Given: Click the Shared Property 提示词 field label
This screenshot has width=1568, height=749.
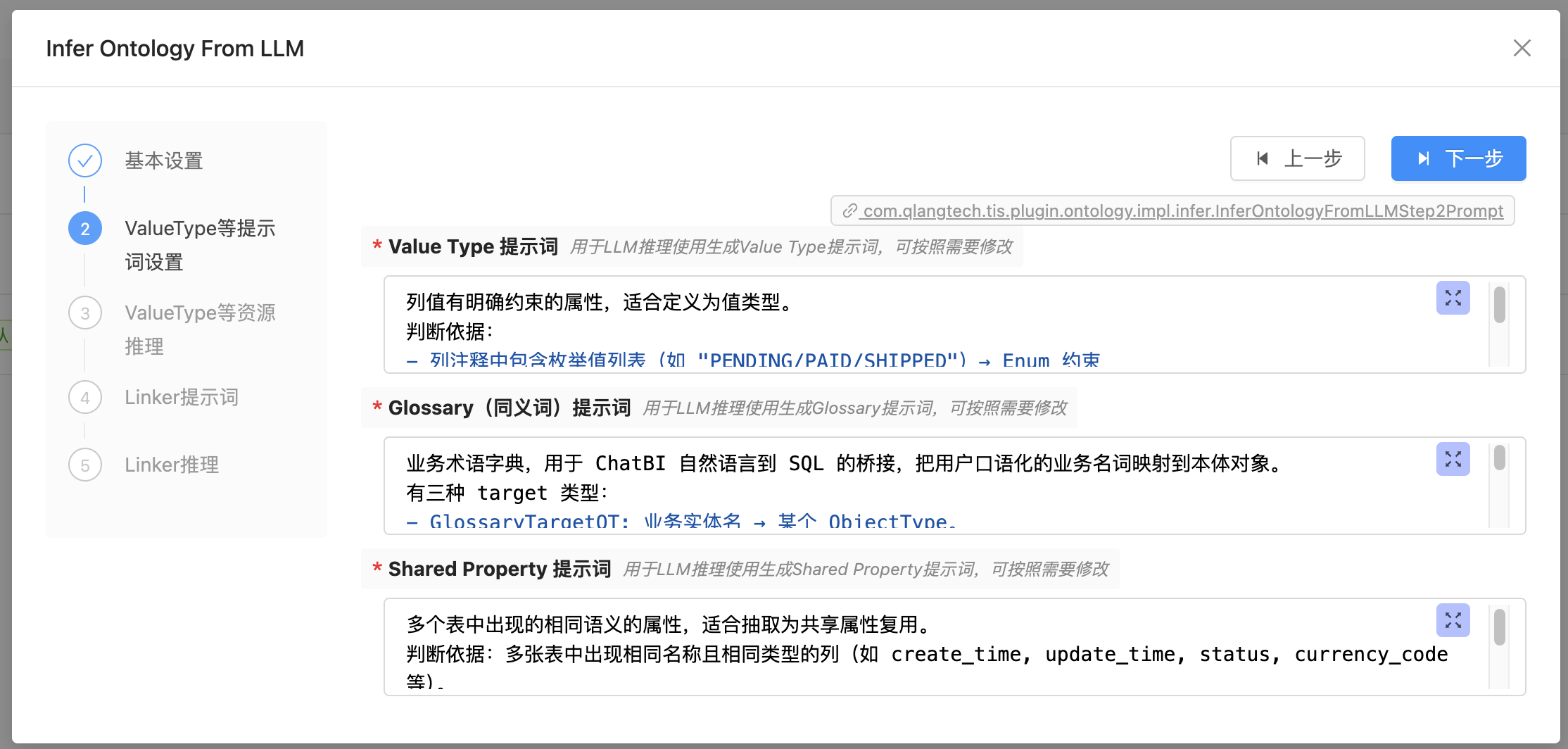Looking at the screenshot, I should 500,569.
